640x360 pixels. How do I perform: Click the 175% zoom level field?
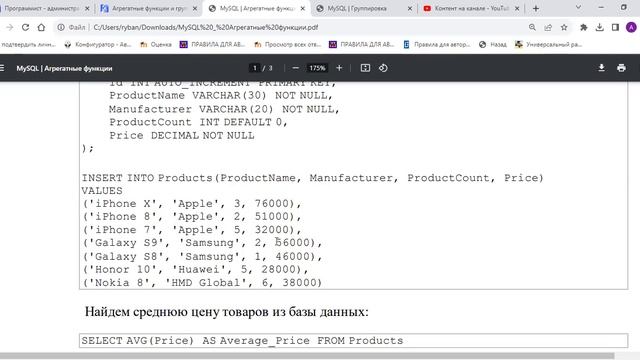click(x=317, y=68)
